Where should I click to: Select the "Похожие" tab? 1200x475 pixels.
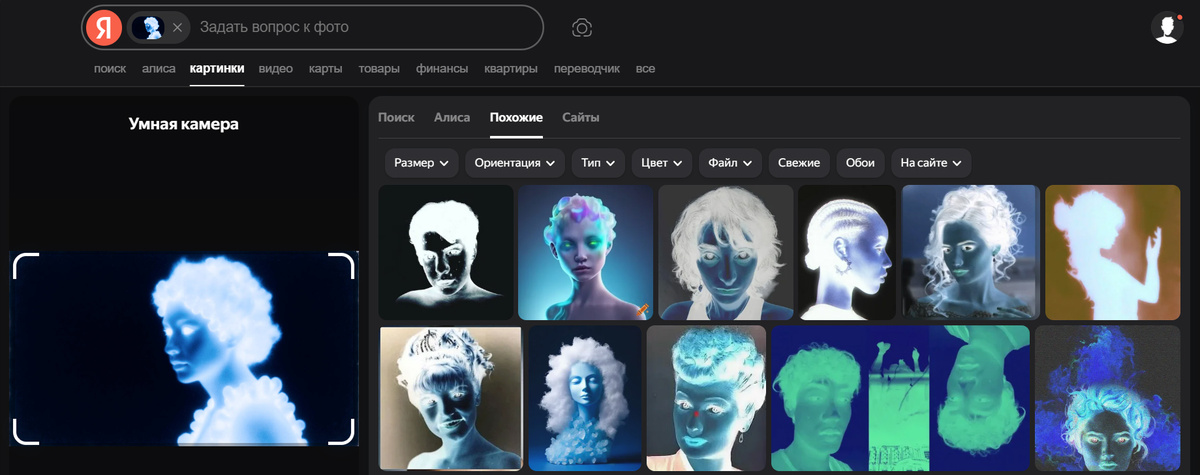pyautogui.click(x=516, y=117)
